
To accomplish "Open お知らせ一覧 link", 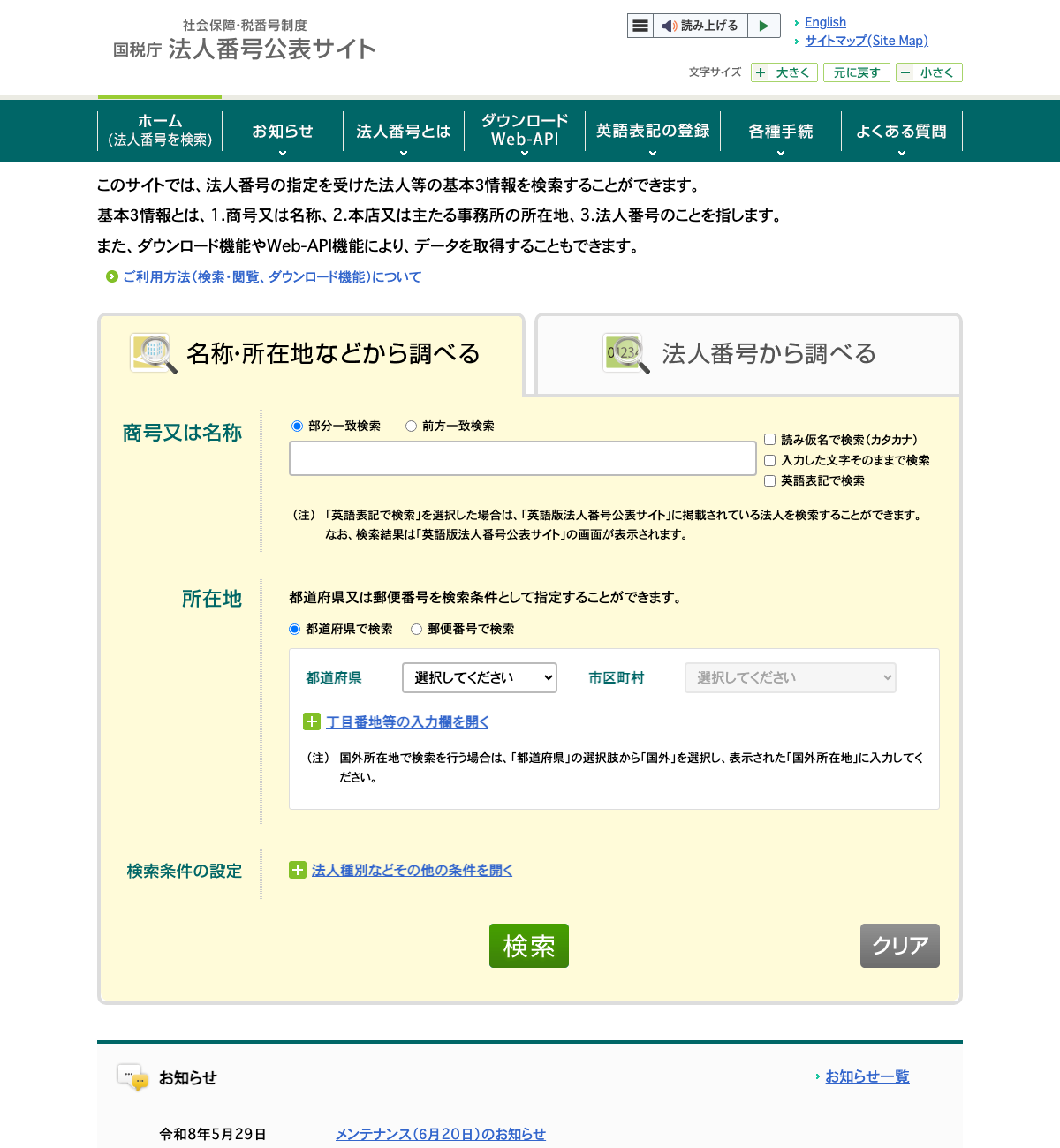I will tap(867, 1076).
